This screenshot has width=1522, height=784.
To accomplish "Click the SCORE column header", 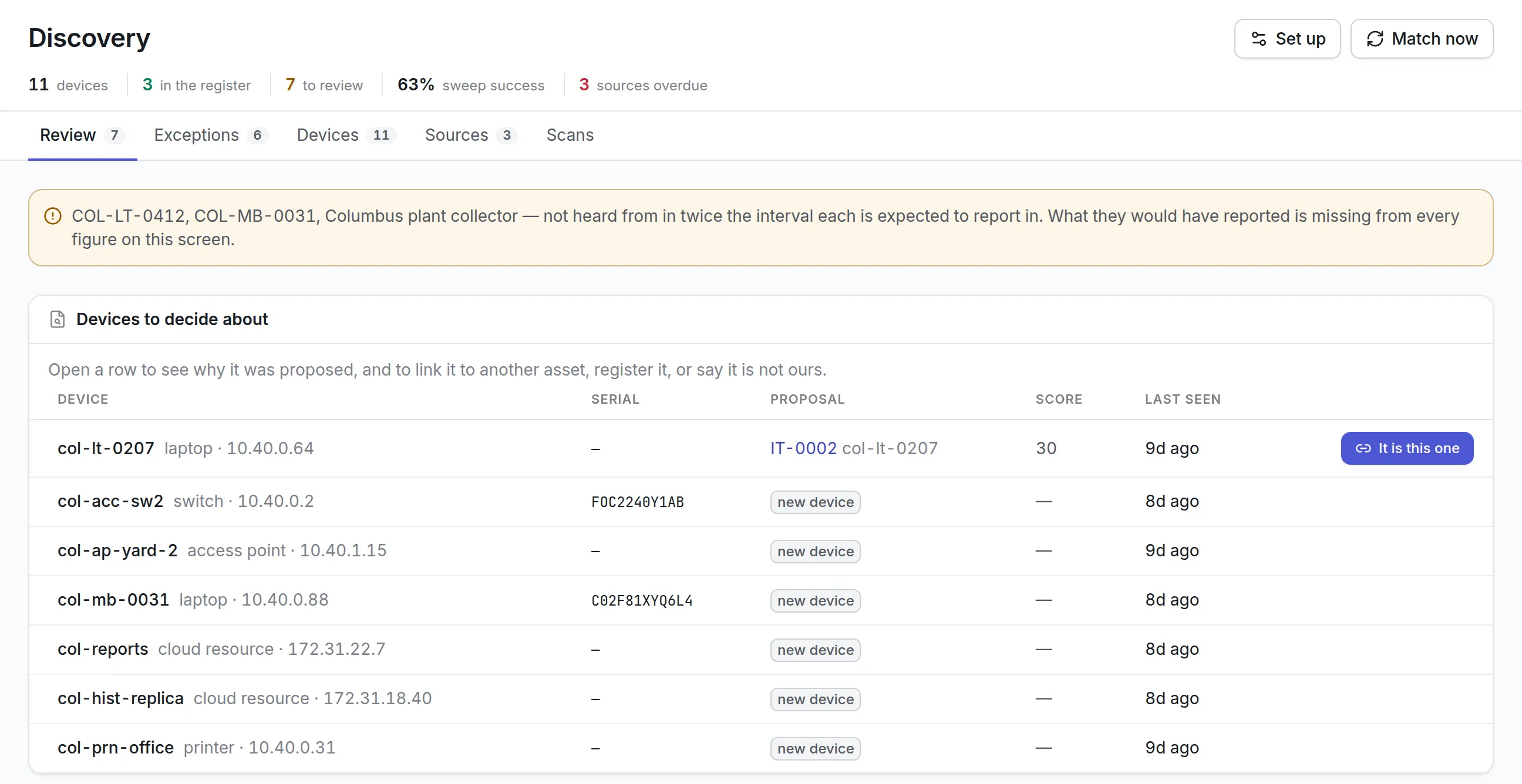I will click(1059, 400).
